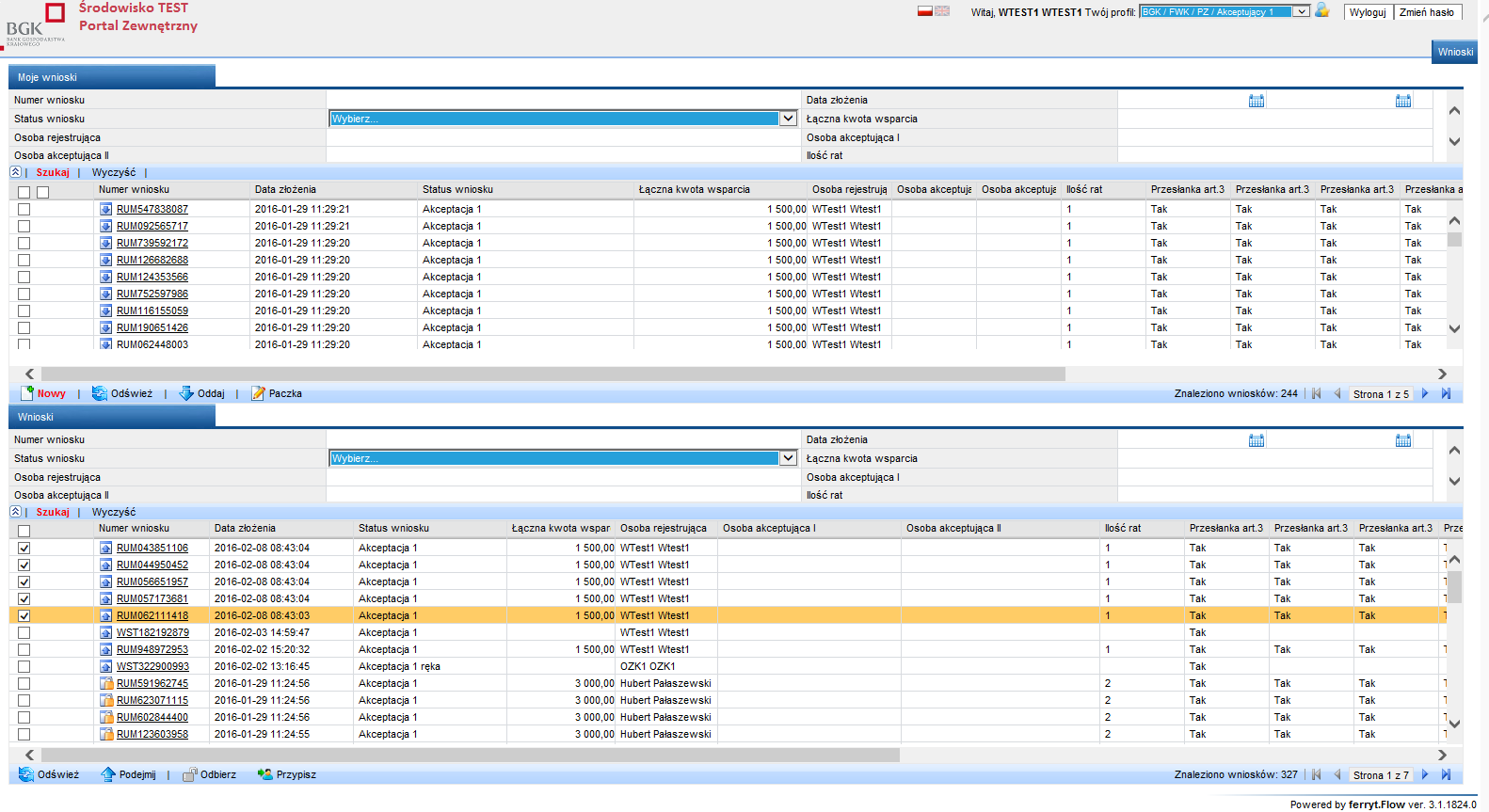Screen dimensions: 1489x812
Task: Click Wyczyść in Wnioski panel
Action: click(x=114, y=512)
